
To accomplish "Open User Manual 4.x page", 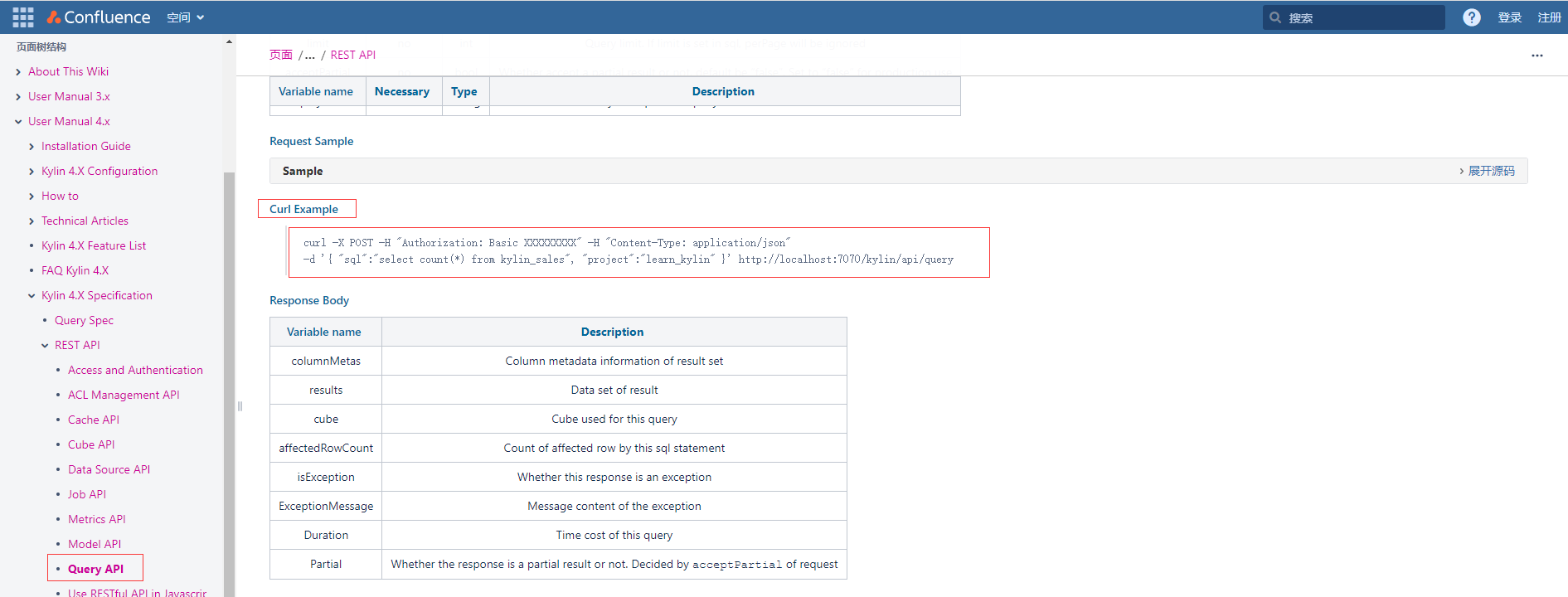I will (69, 122).
